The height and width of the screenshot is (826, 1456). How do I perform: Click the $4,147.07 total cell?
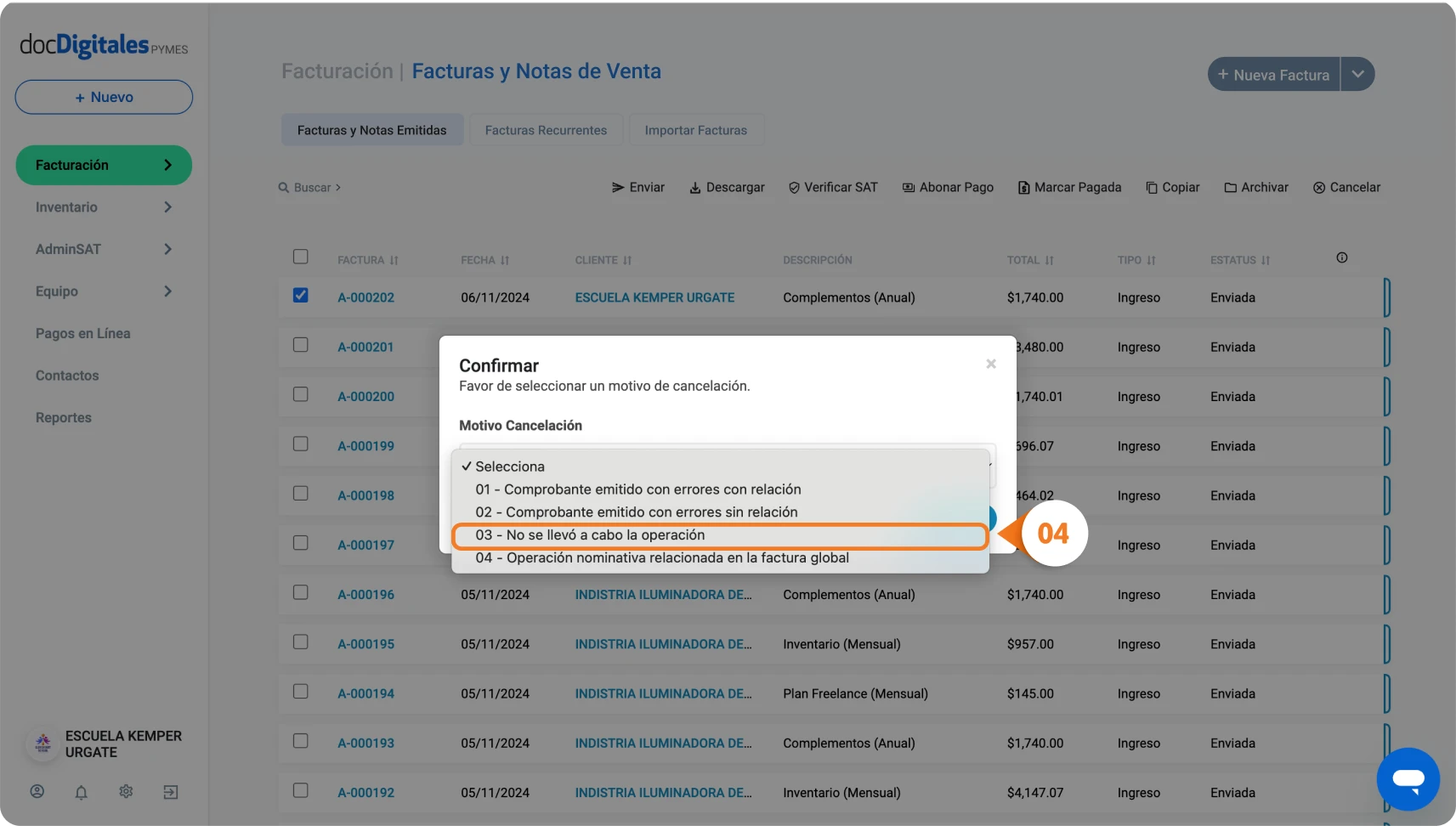point(1035,792)
